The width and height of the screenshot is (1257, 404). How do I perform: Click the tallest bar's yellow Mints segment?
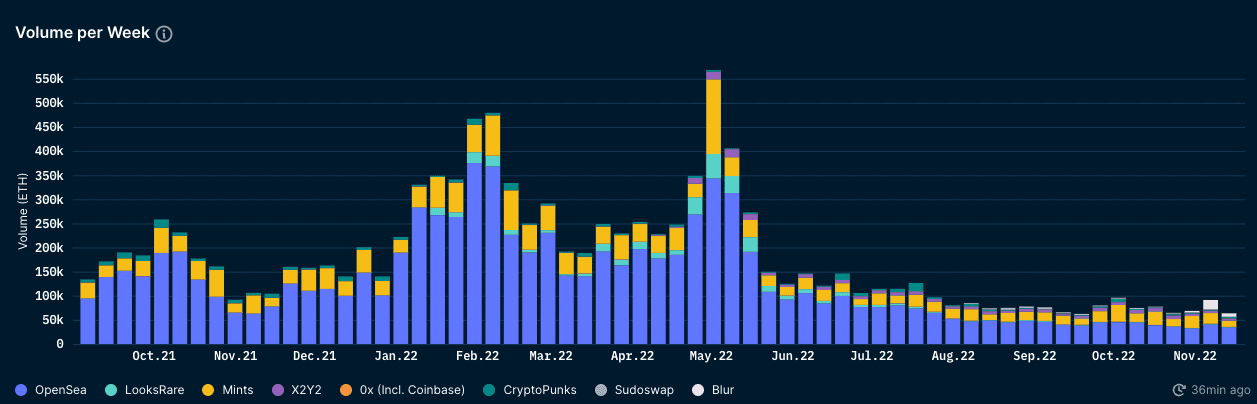tap(713, 116)
